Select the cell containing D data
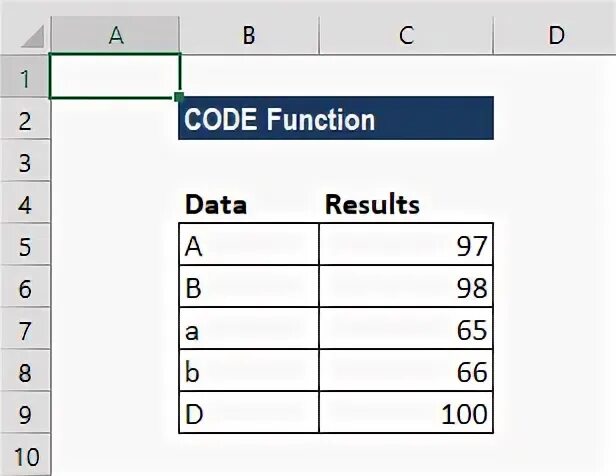The width and height of the screenshot is (616, 476). click(249, 412)
